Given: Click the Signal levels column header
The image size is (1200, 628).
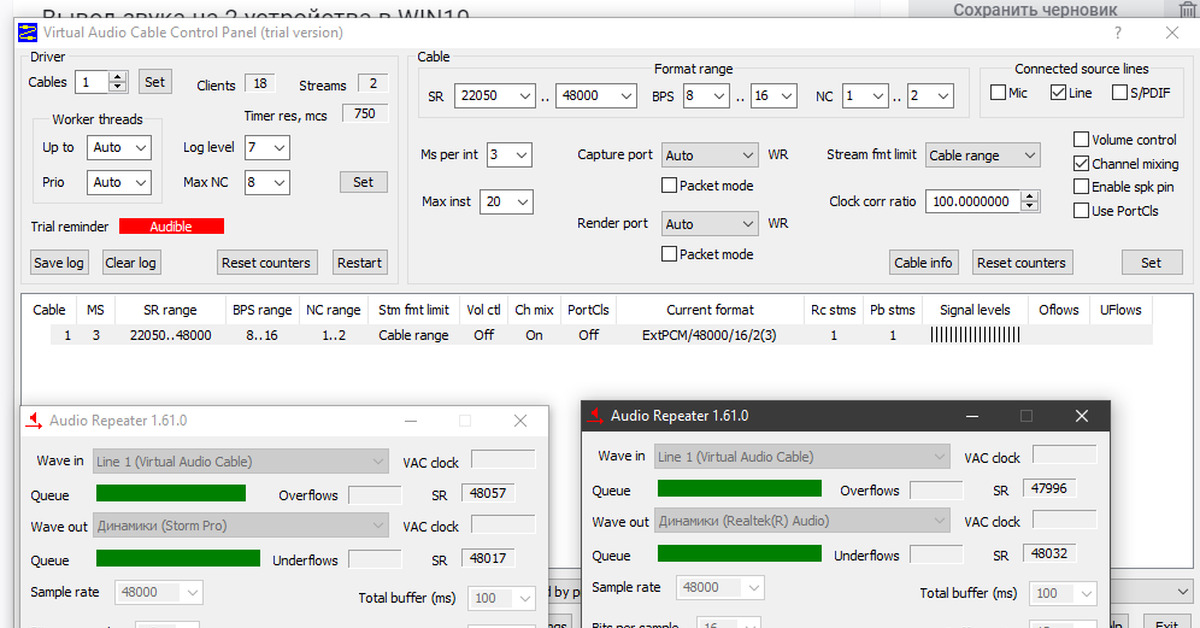Looking at the screenshot, I should [x=975, y=310].
